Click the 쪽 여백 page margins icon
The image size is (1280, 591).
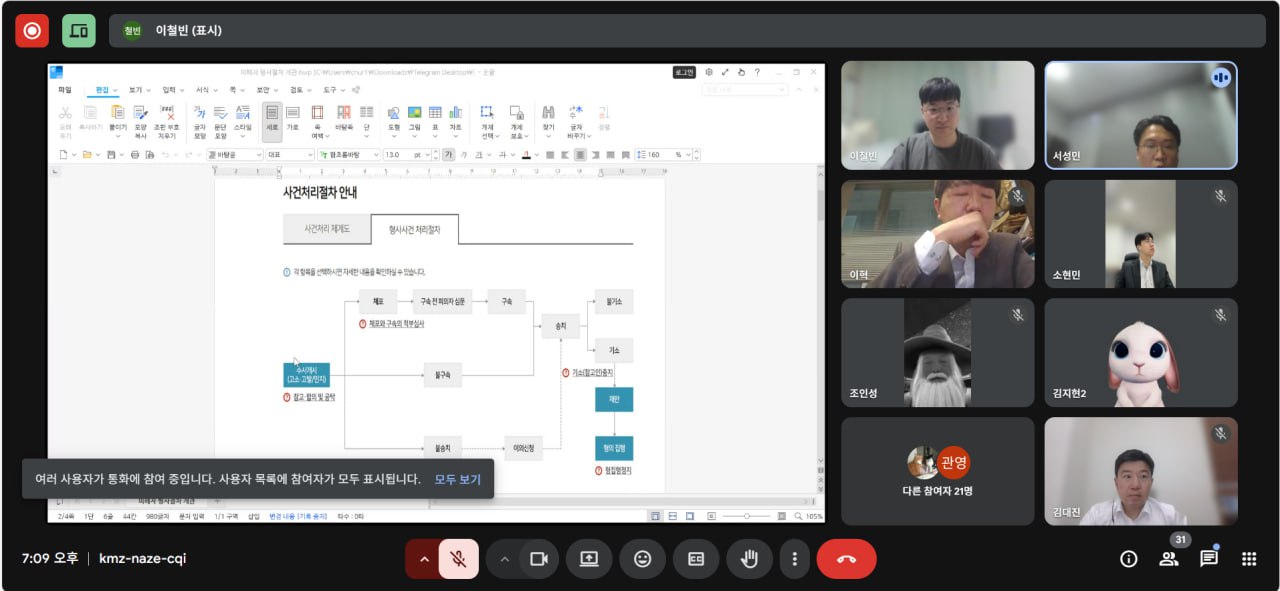coord(318,121)
